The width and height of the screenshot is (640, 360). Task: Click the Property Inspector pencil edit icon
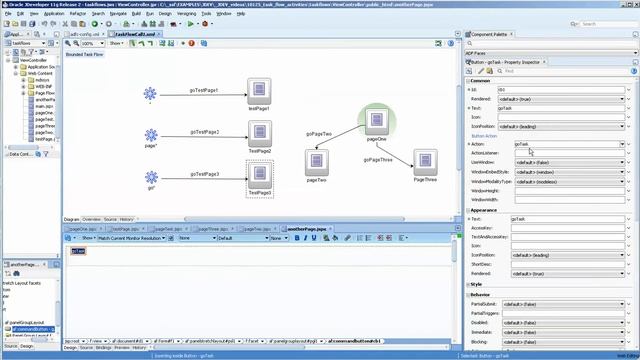point(481,71)
